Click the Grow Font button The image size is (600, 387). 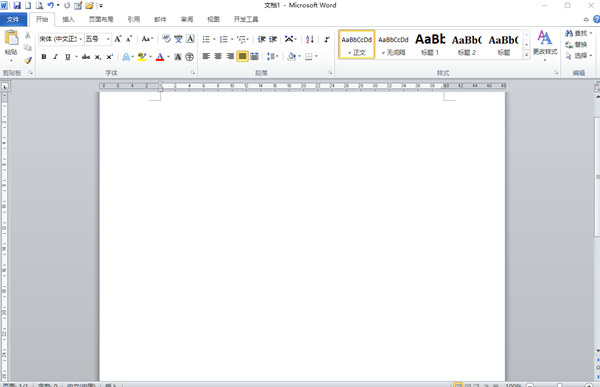[x=118, y=39]
